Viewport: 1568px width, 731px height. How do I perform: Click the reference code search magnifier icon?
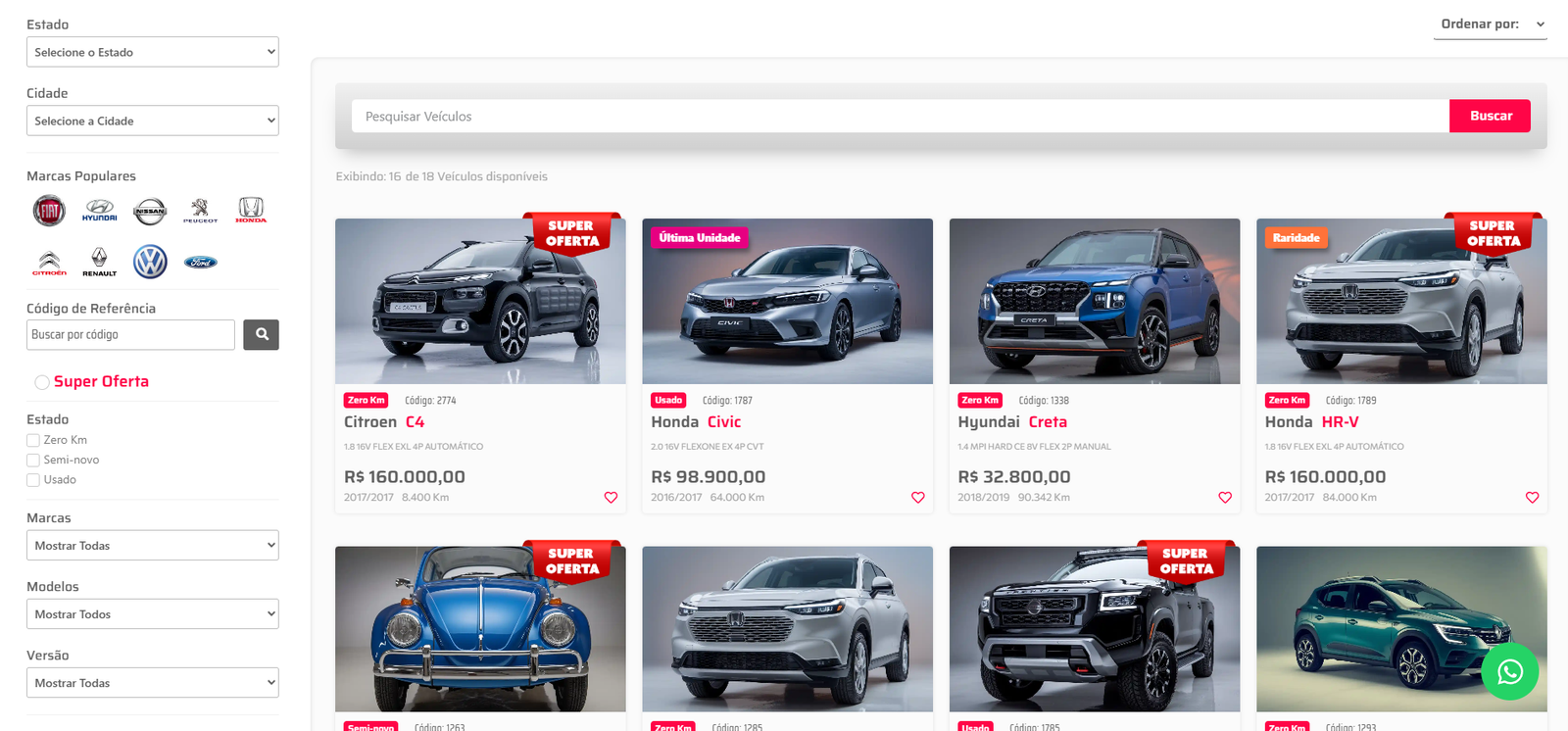(x=261, y=334)
